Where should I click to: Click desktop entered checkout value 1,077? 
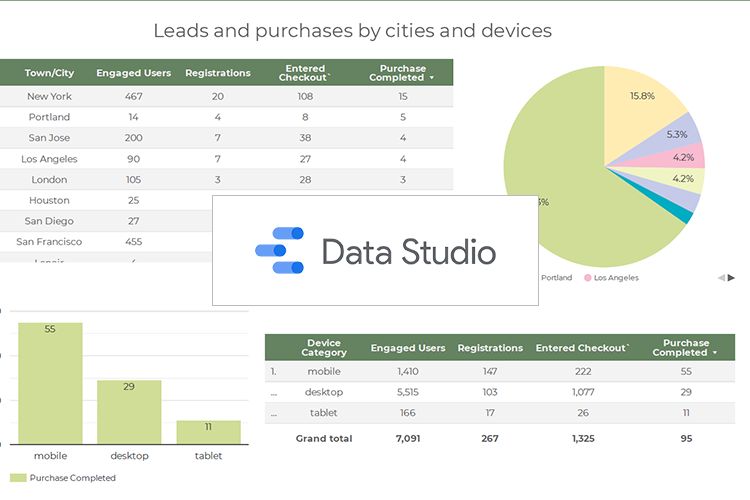tap(583, 392)
